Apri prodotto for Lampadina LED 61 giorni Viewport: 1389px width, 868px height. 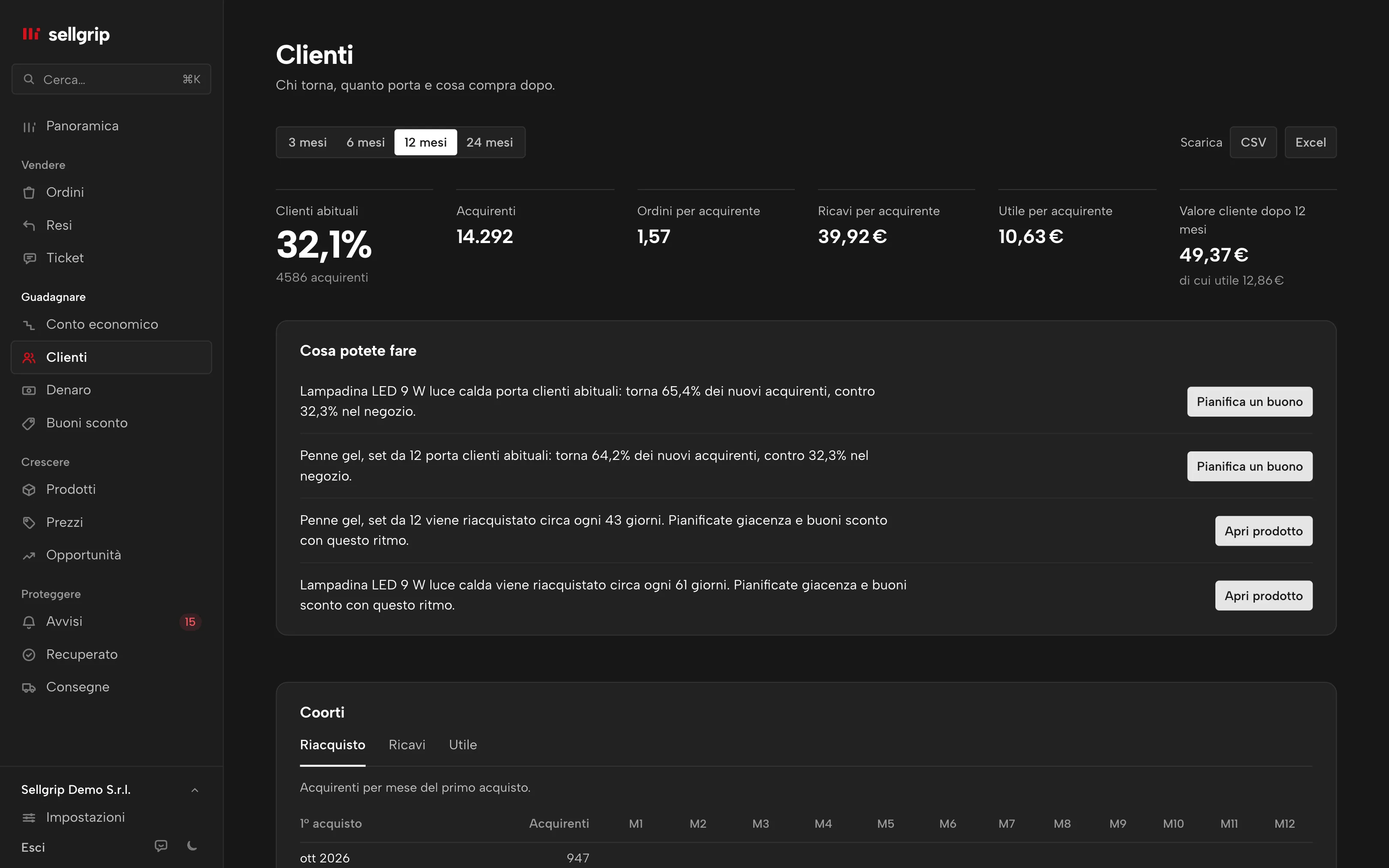1263,596
